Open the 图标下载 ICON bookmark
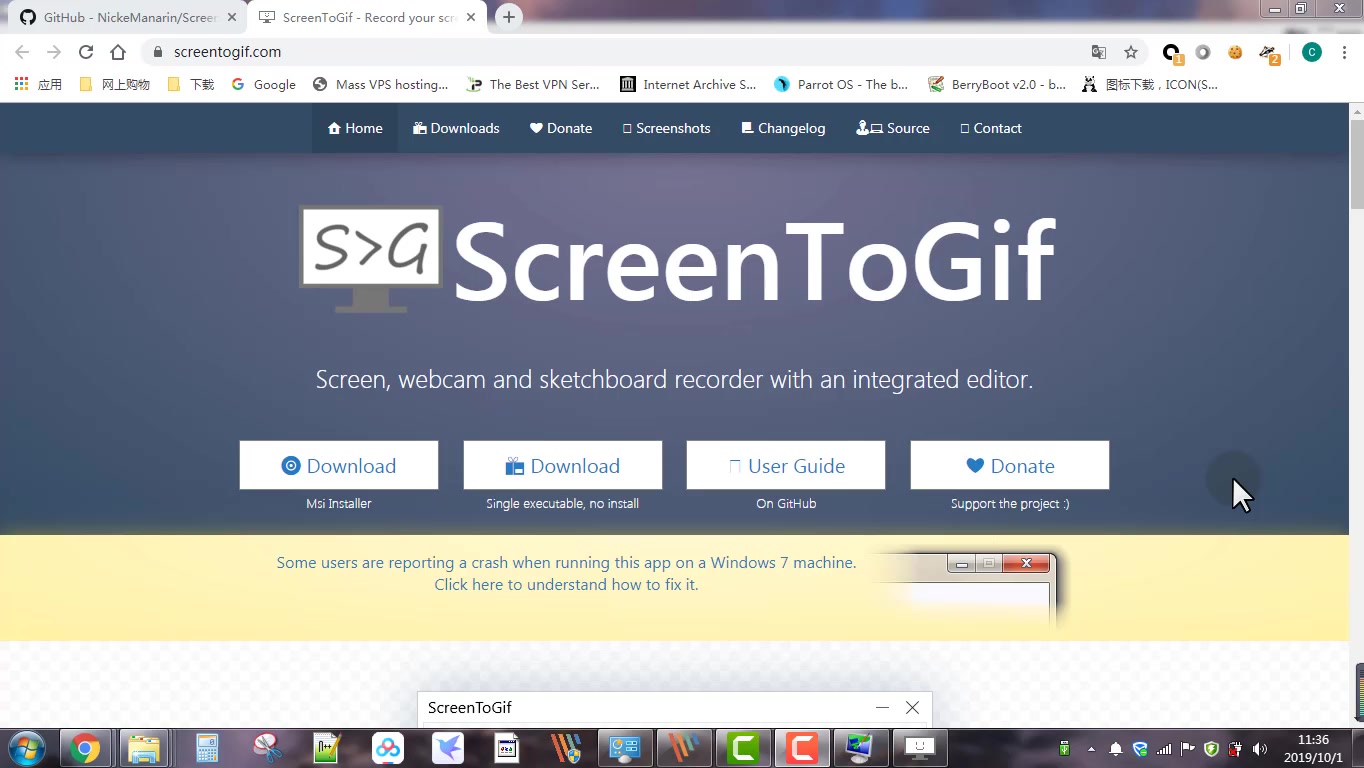Viewport: 1364px width, 768px height. [1150, 85]
